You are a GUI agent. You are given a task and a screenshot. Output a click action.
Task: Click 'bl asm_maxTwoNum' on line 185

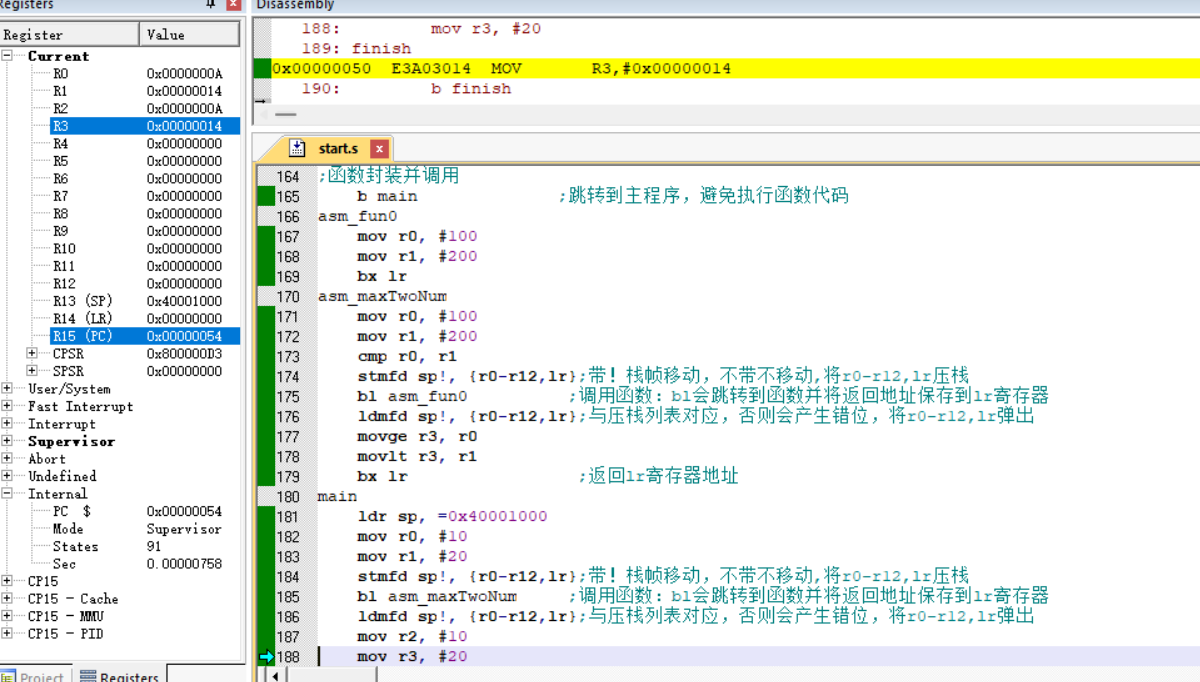point(437,596)
